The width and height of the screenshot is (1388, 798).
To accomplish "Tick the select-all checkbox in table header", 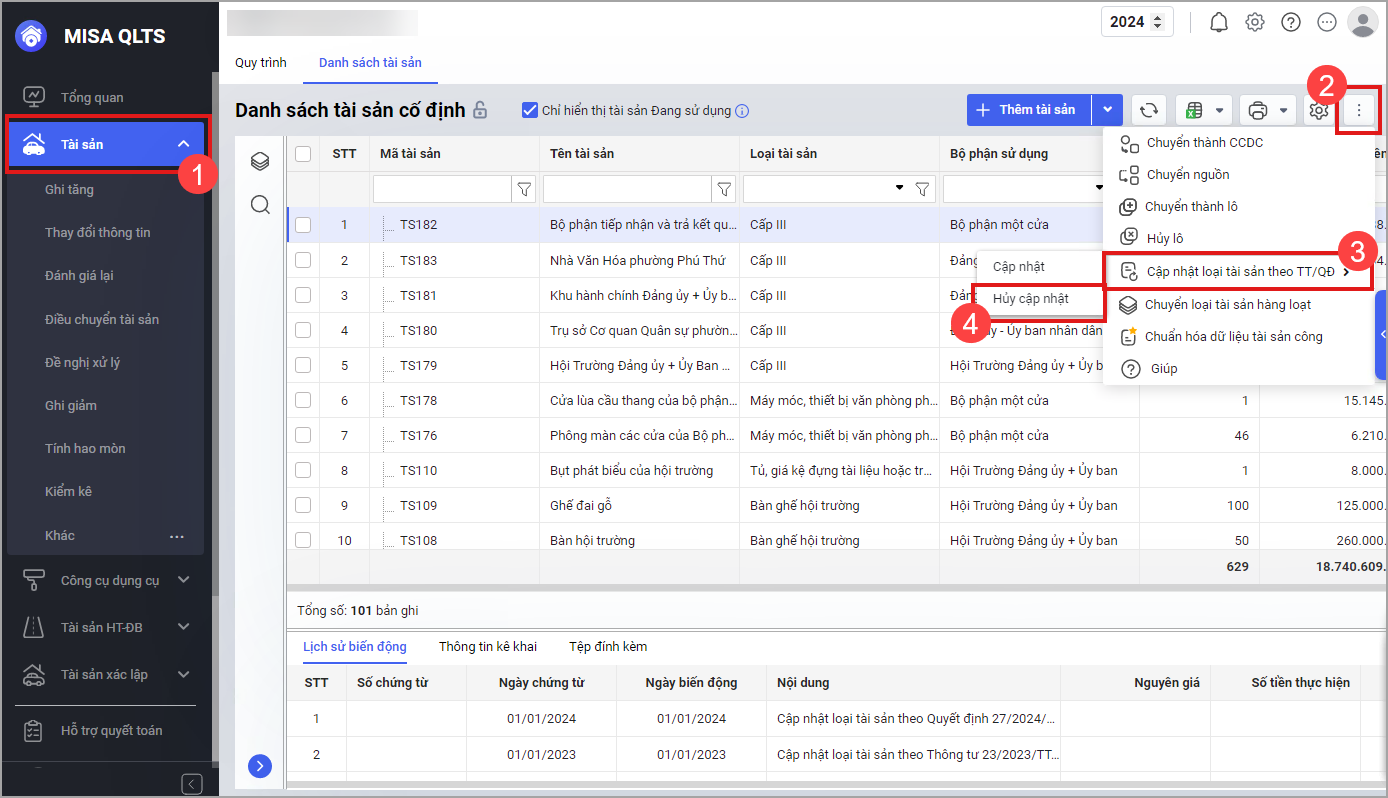I will (x=303, y=153).
